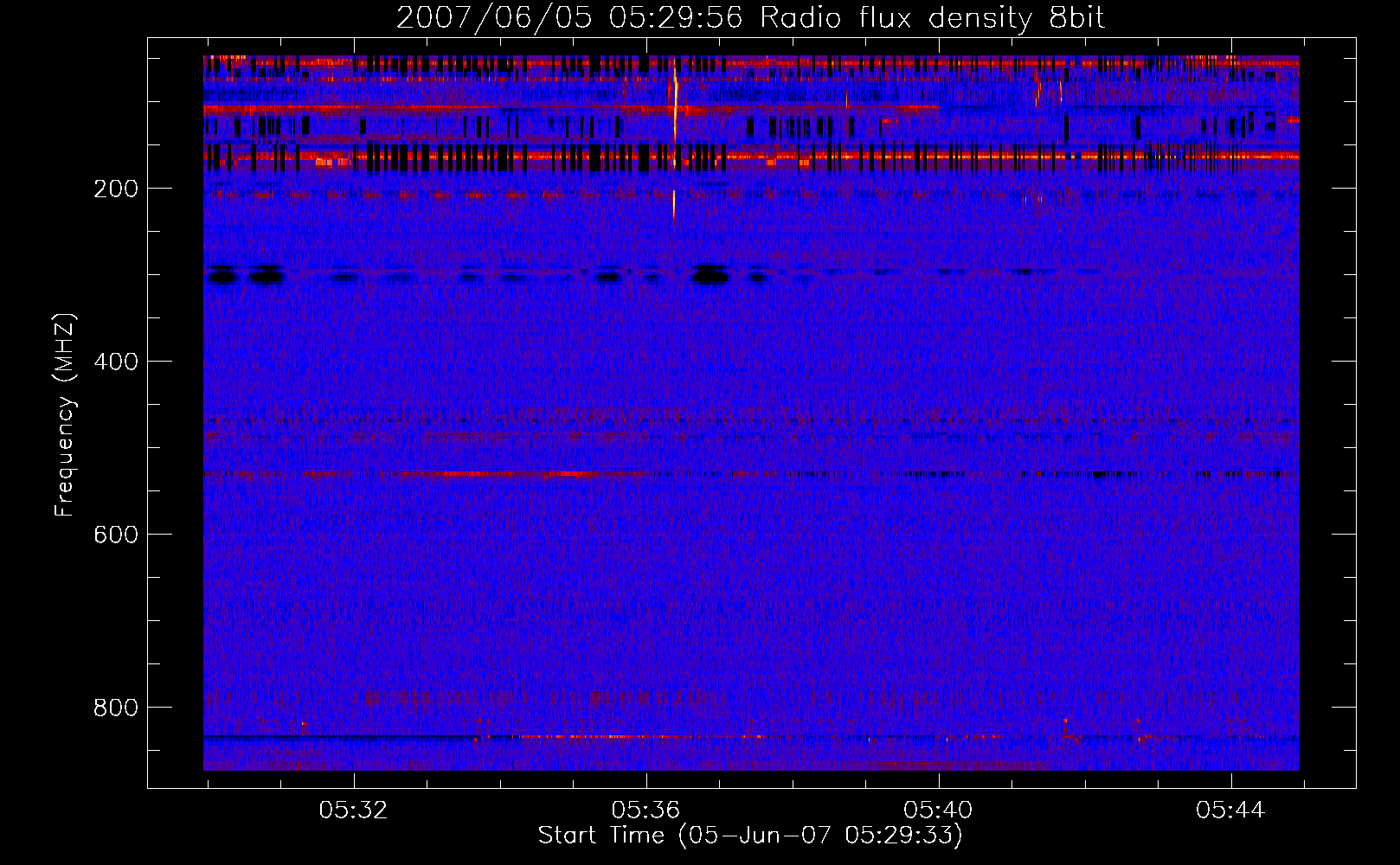1400x865 pixels.
Task: Click the 05:36 time tick label
Action: pyautogui.click(x=645, y=811)
